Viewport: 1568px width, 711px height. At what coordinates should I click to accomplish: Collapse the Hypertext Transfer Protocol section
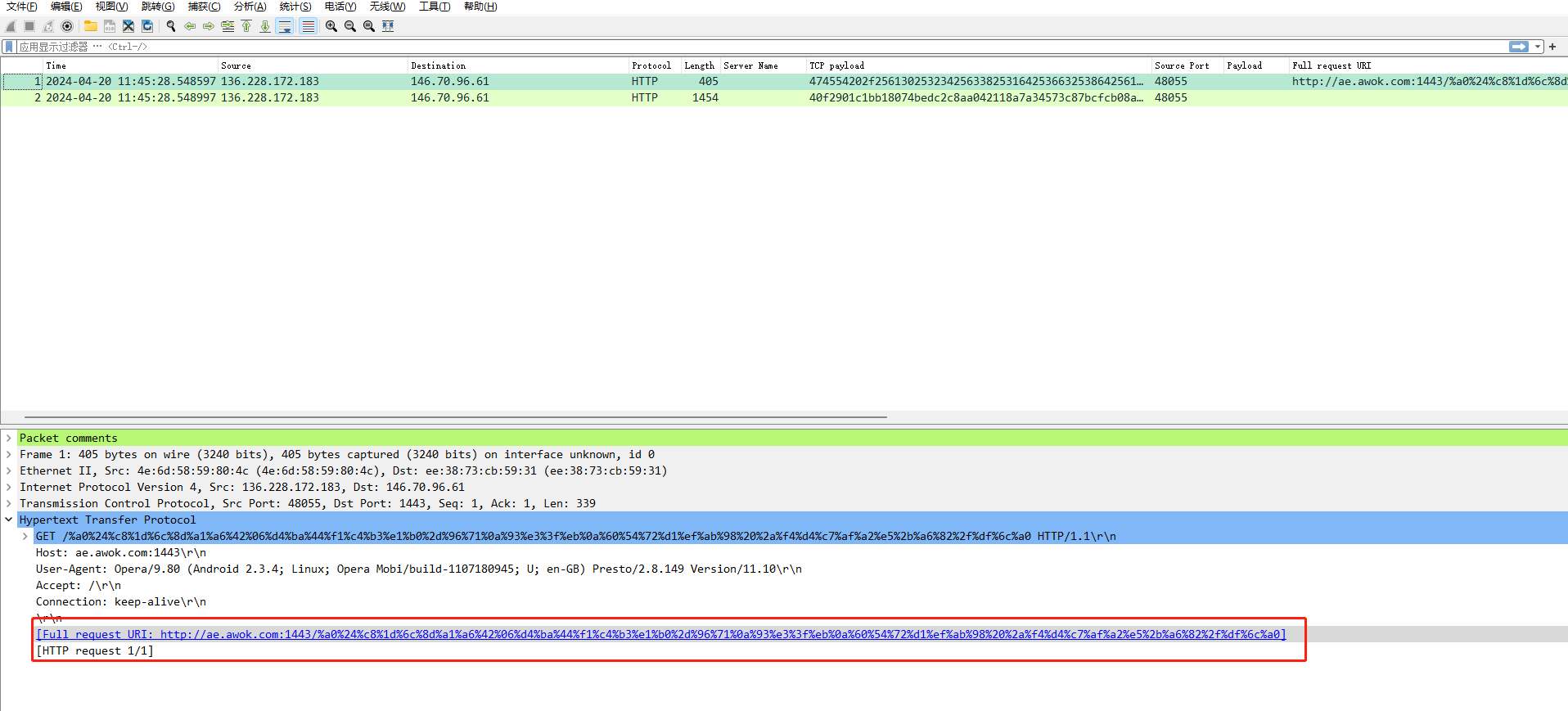[x=9, y=520]
